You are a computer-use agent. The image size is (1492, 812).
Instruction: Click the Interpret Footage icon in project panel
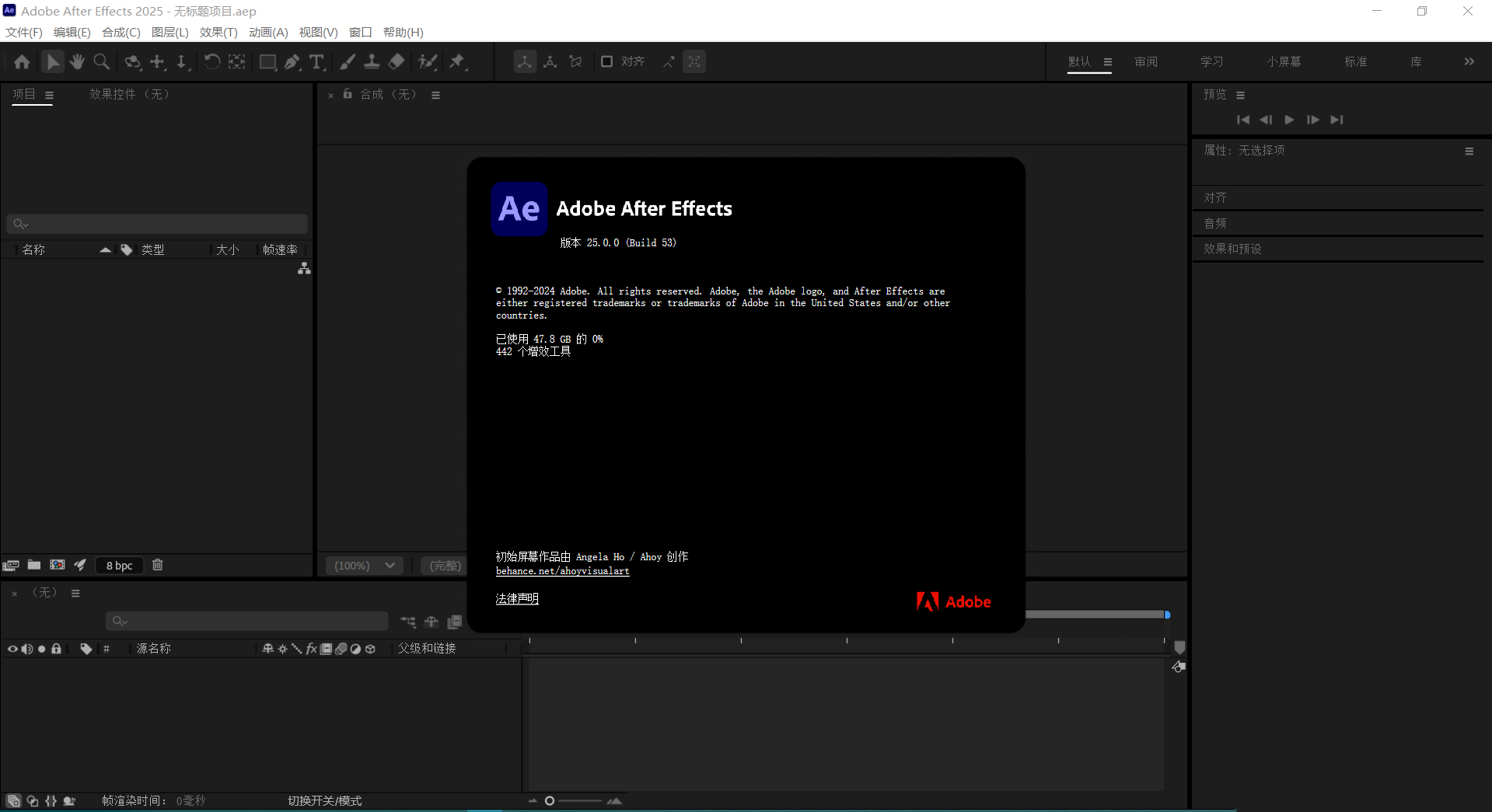click(11, 565)
